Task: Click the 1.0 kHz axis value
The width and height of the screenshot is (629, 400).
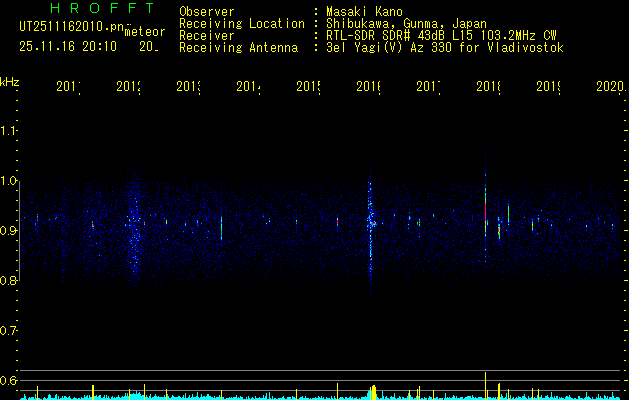Action: point(9,181)
